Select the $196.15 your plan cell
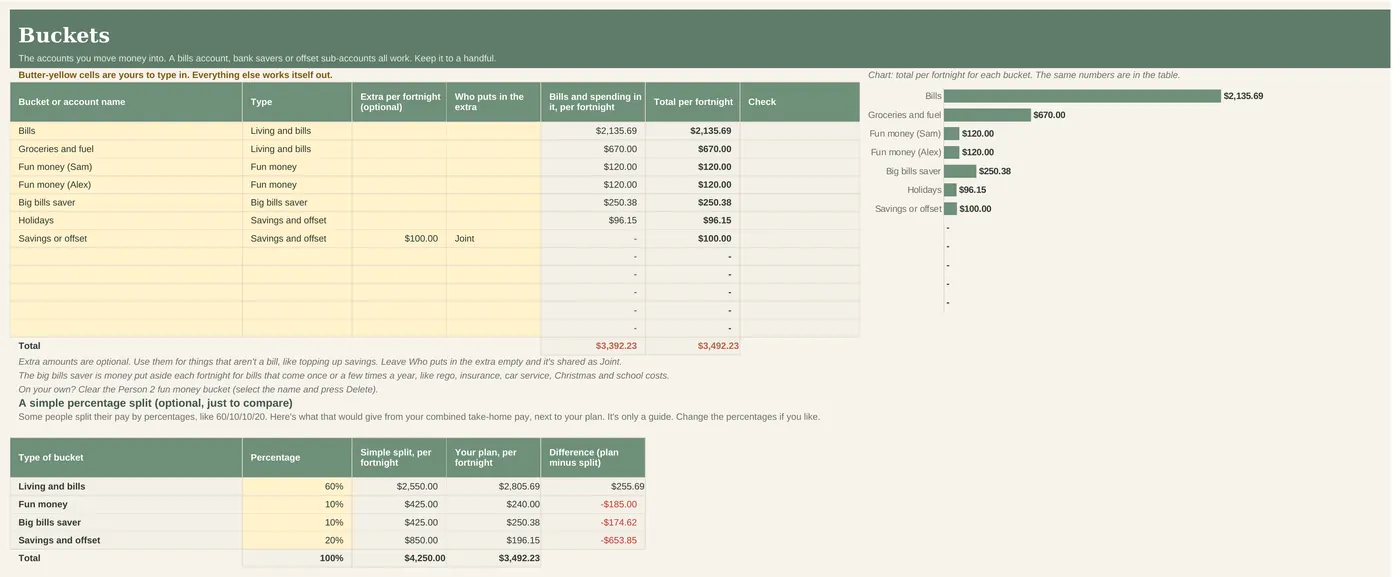This screenshot has height=577, width=1400. (x=493, y=541)
